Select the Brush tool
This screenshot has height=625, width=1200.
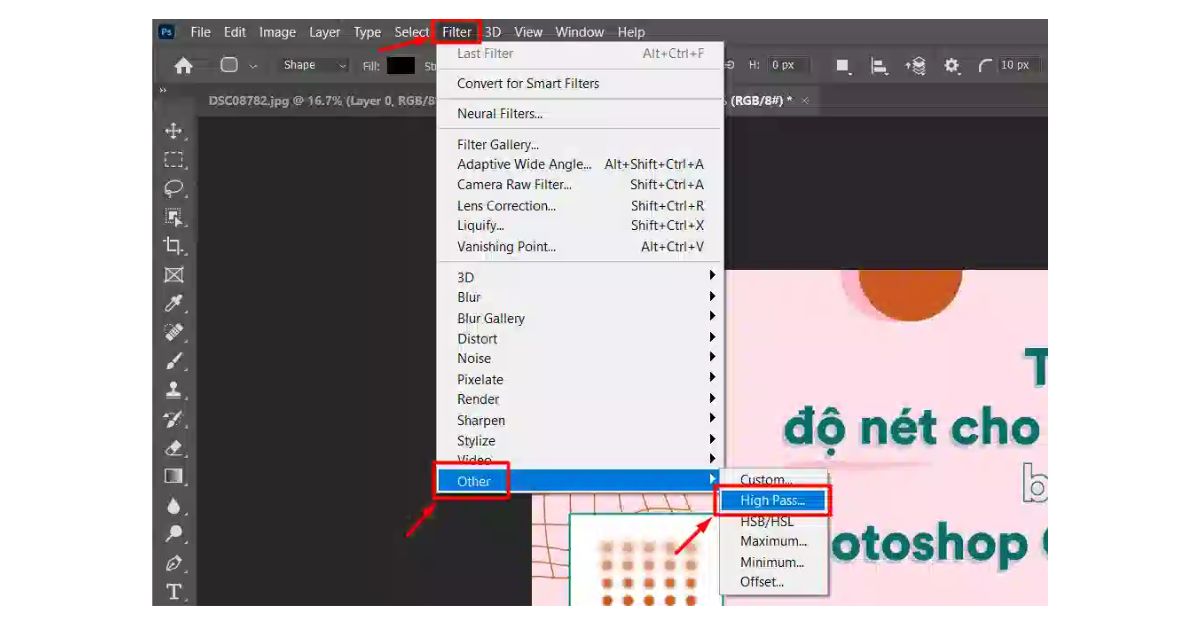[174, 361]
